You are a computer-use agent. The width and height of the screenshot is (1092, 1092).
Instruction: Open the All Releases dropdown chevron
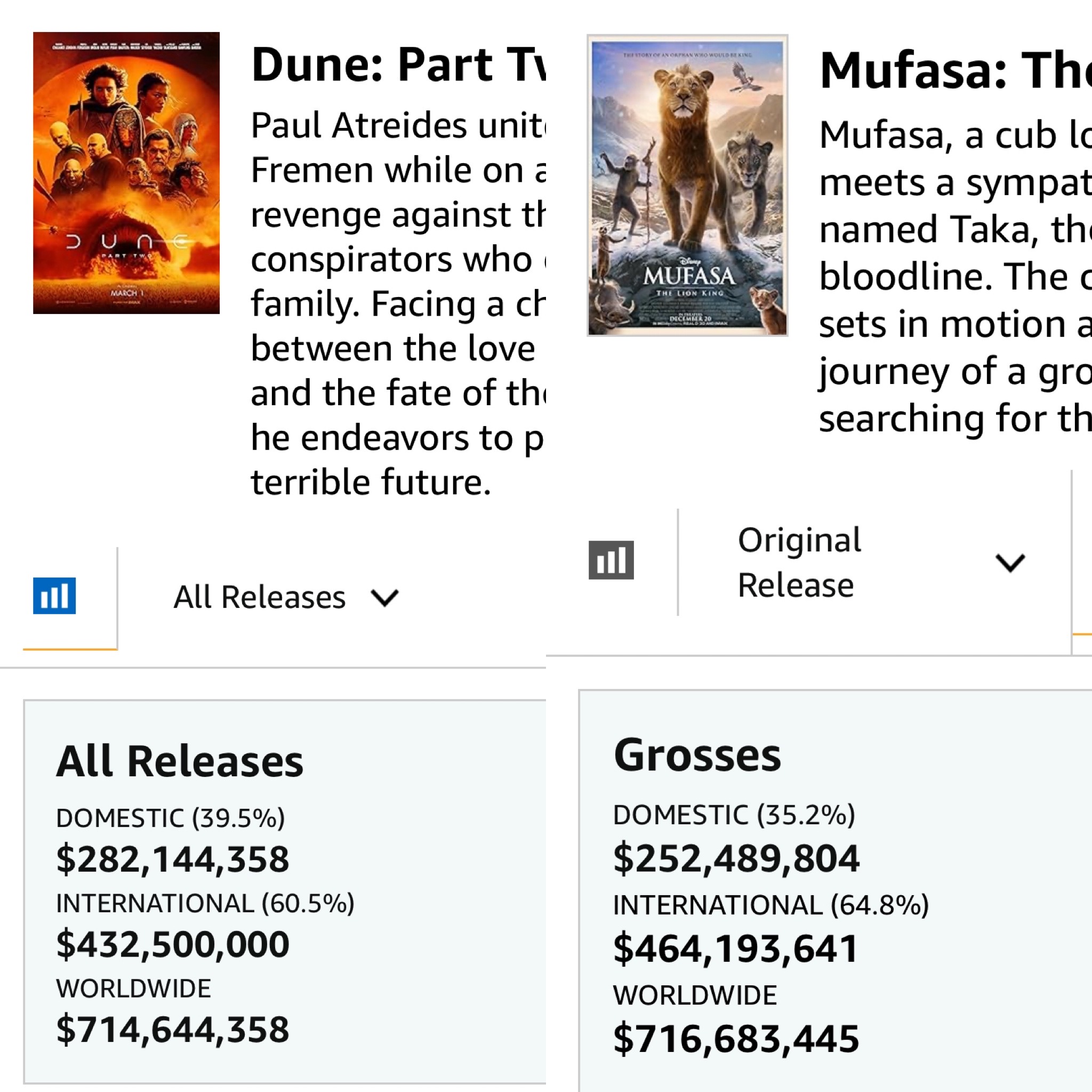point(385,597)
